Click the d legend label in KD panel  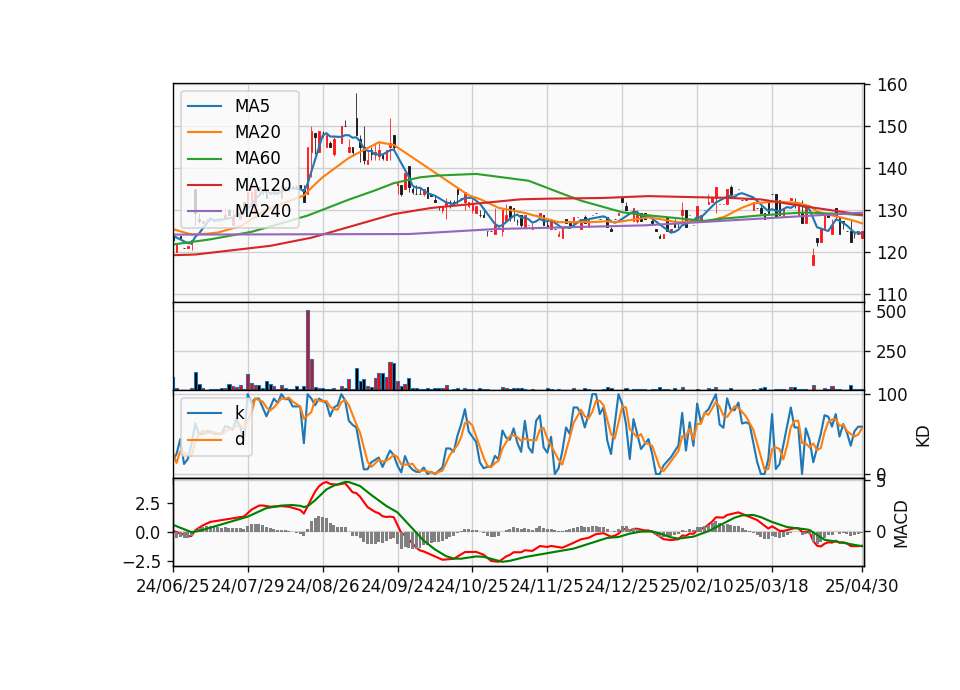pos(240,439)
